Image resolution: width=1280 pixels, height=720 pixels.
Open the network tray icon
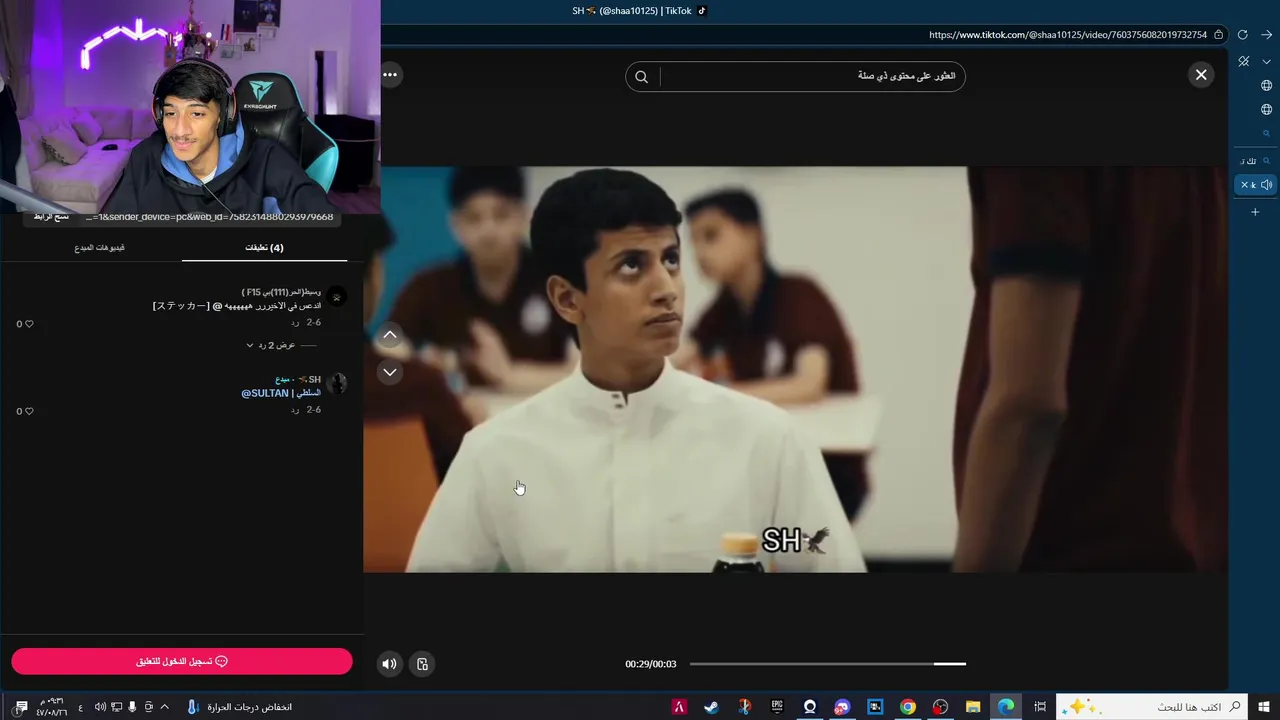116,707
